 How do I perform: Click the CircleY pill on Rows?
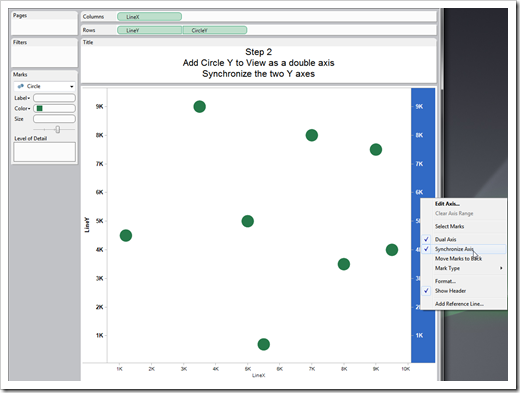215,30
